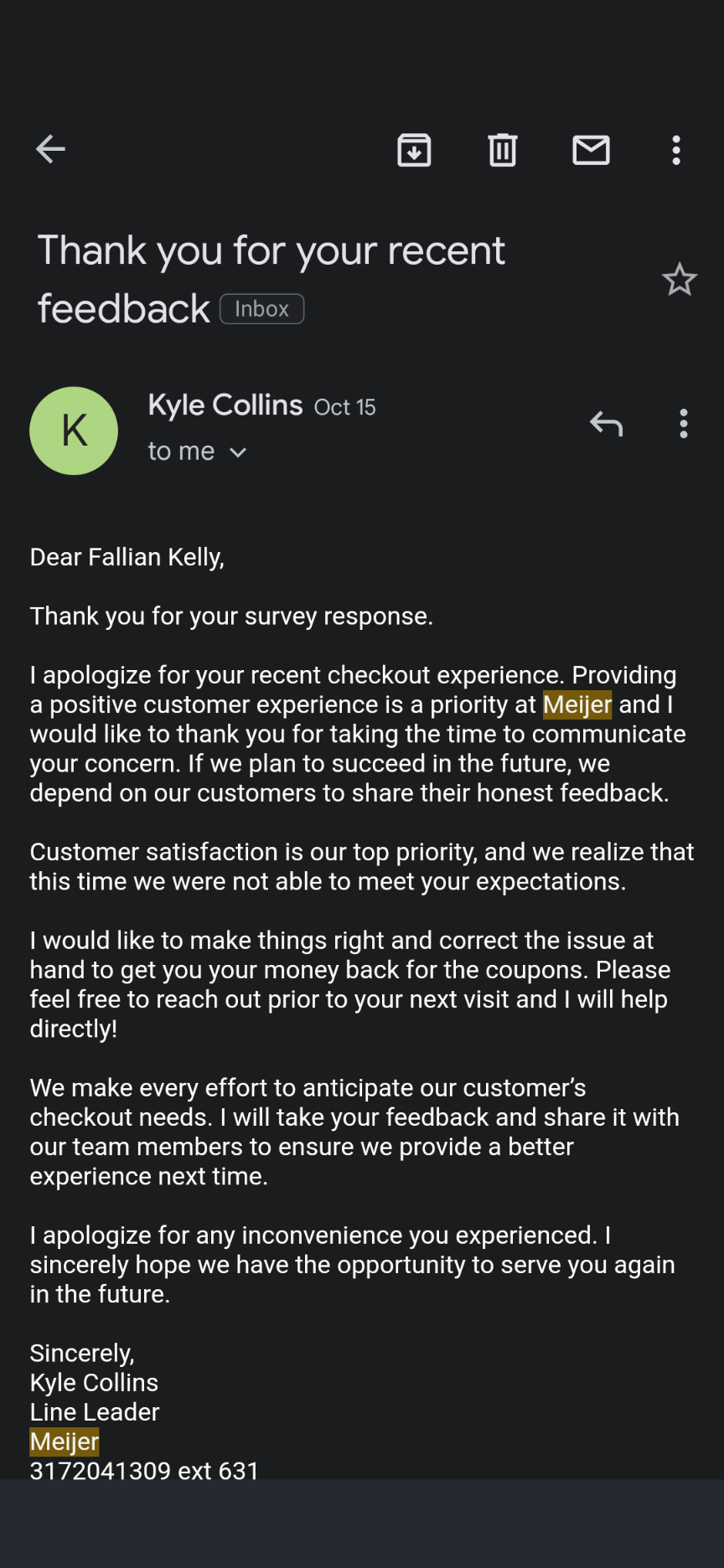Image resolution: width=724 pixels, height=1568 pixels.
Task: Delete this email
Action: [x=502, y=151]
